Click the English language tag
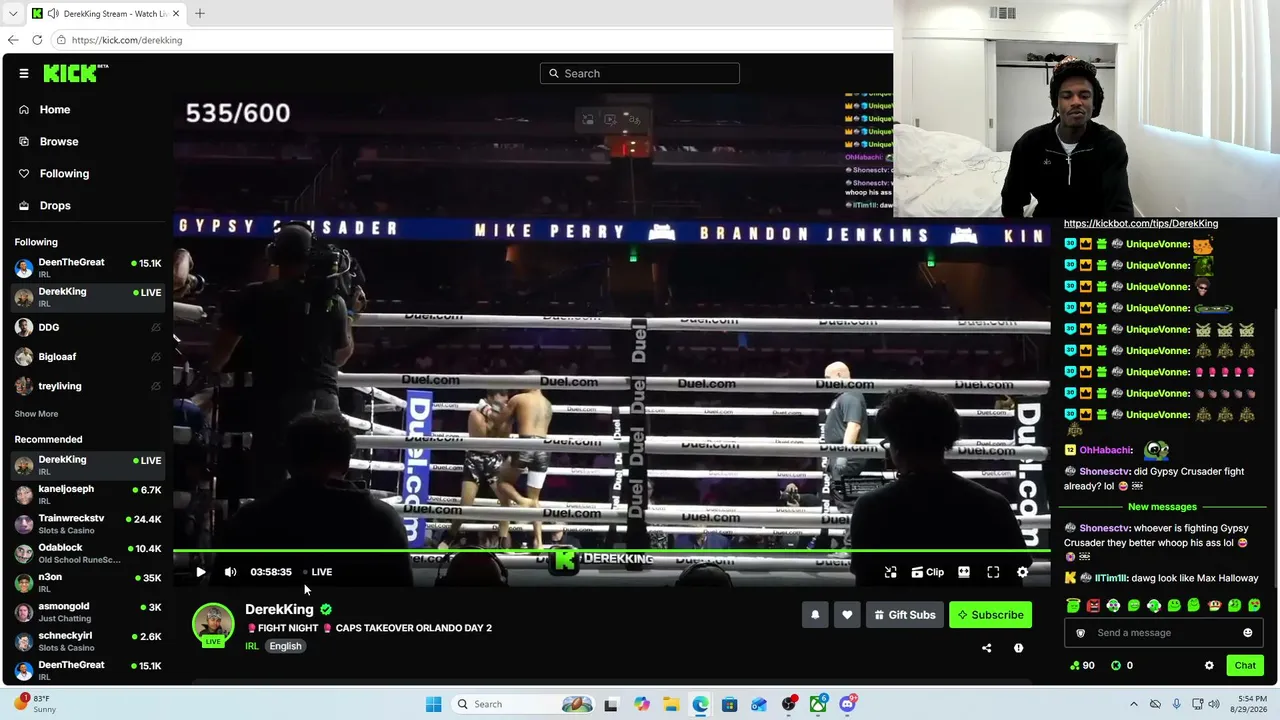This screenshot has width=1280, height=720. 285,646
